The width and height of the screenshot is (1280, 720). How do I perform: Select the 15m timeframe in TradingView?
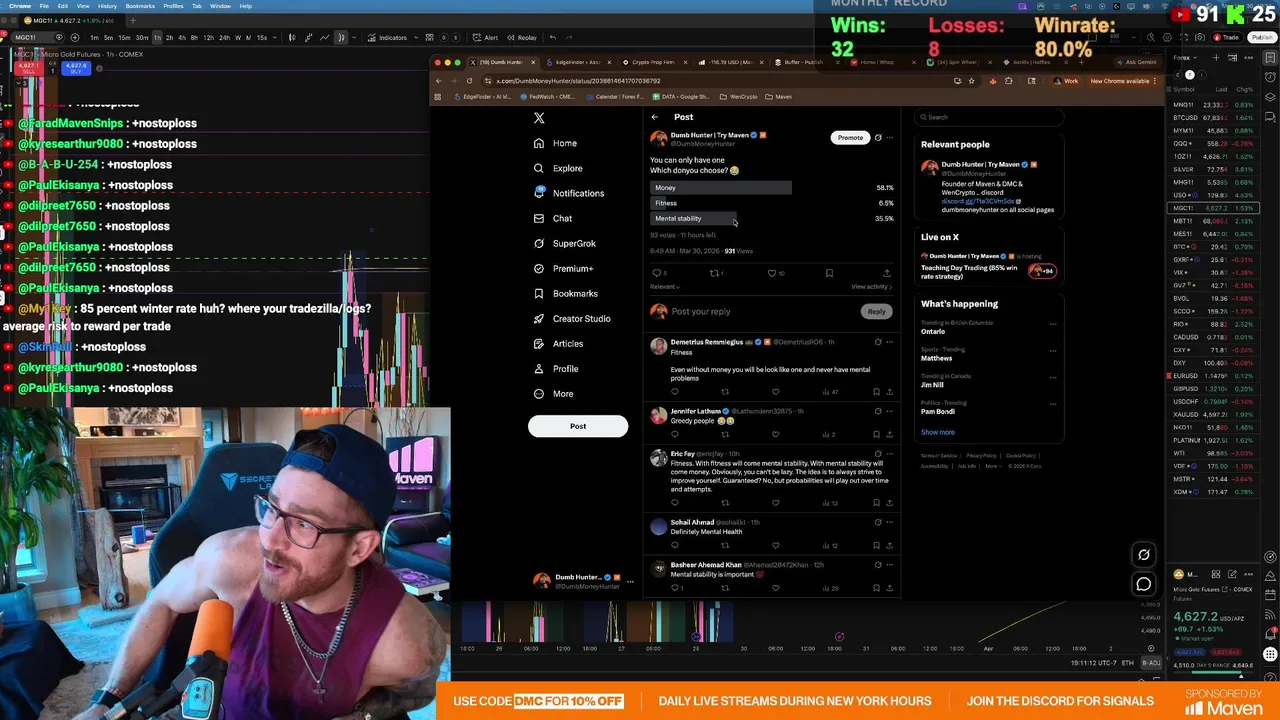pos(127,38)
